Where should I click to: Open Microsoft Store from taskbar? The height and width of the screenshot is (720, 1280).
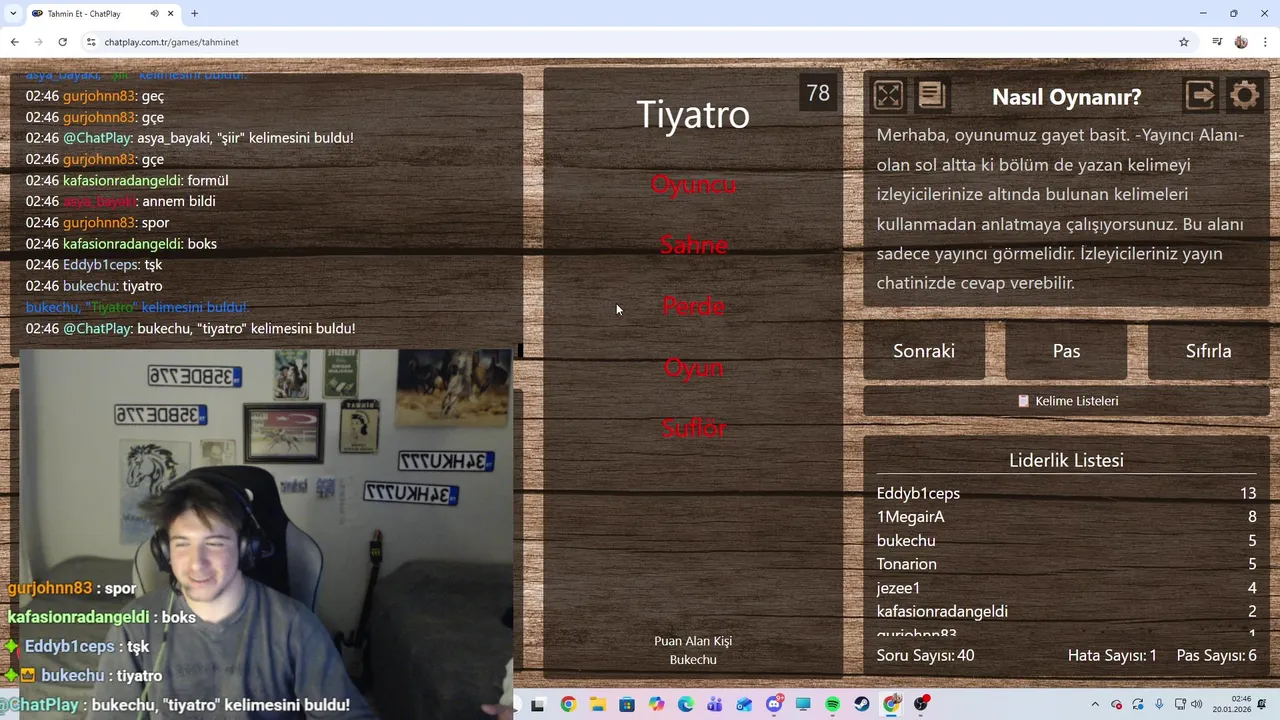pyautogui.click(x=627, y=705)
